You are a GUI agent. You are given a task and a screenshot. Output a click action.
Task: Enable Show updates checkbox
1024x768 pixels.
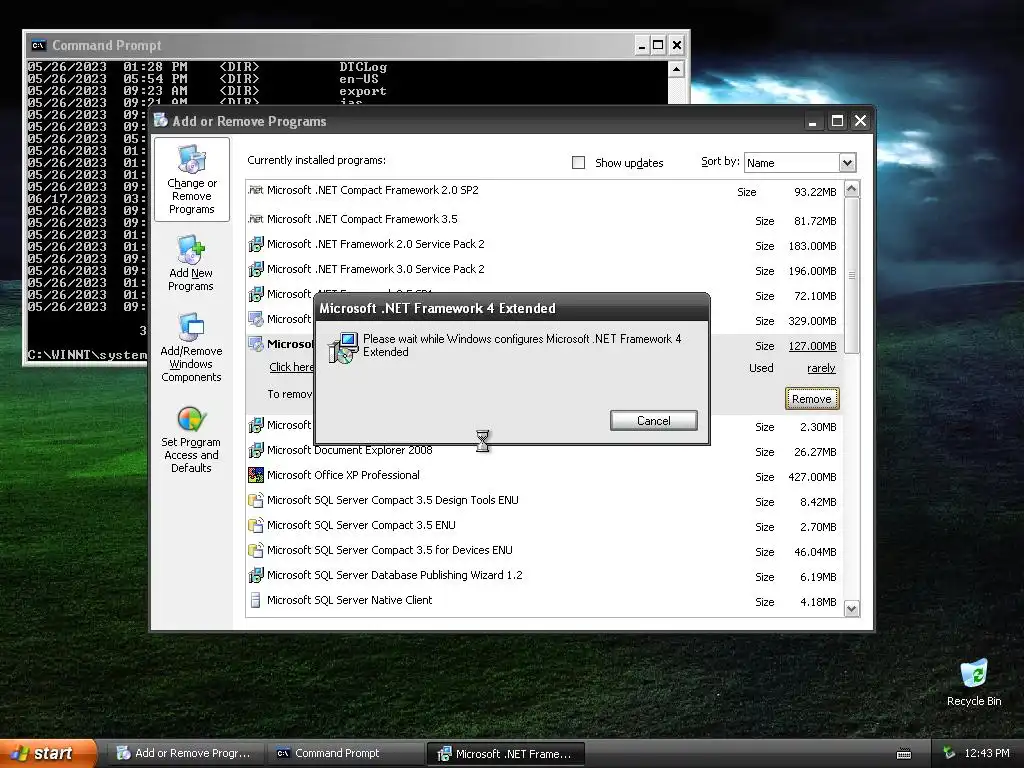(578, 163)
